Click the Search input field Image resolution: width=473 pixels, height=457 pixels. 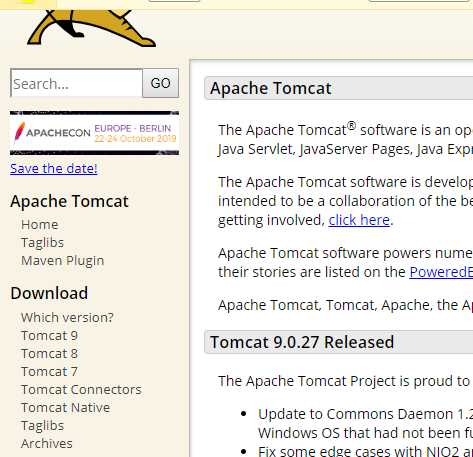[x=77, y=83]
